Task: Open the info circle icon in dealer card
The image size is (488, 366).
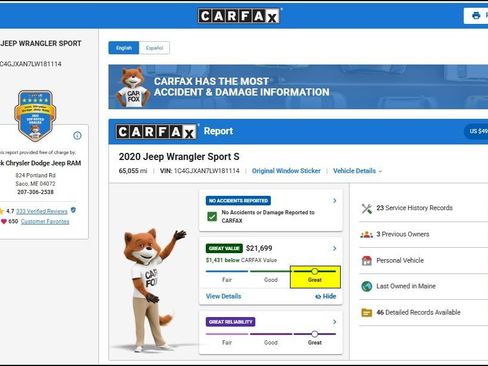Action: tap(77, 135)
